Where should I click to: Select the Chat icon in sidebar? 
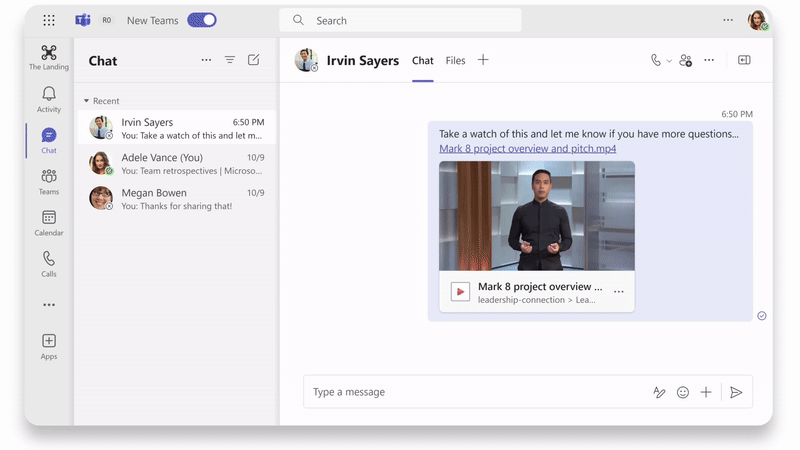click(49, 140)
